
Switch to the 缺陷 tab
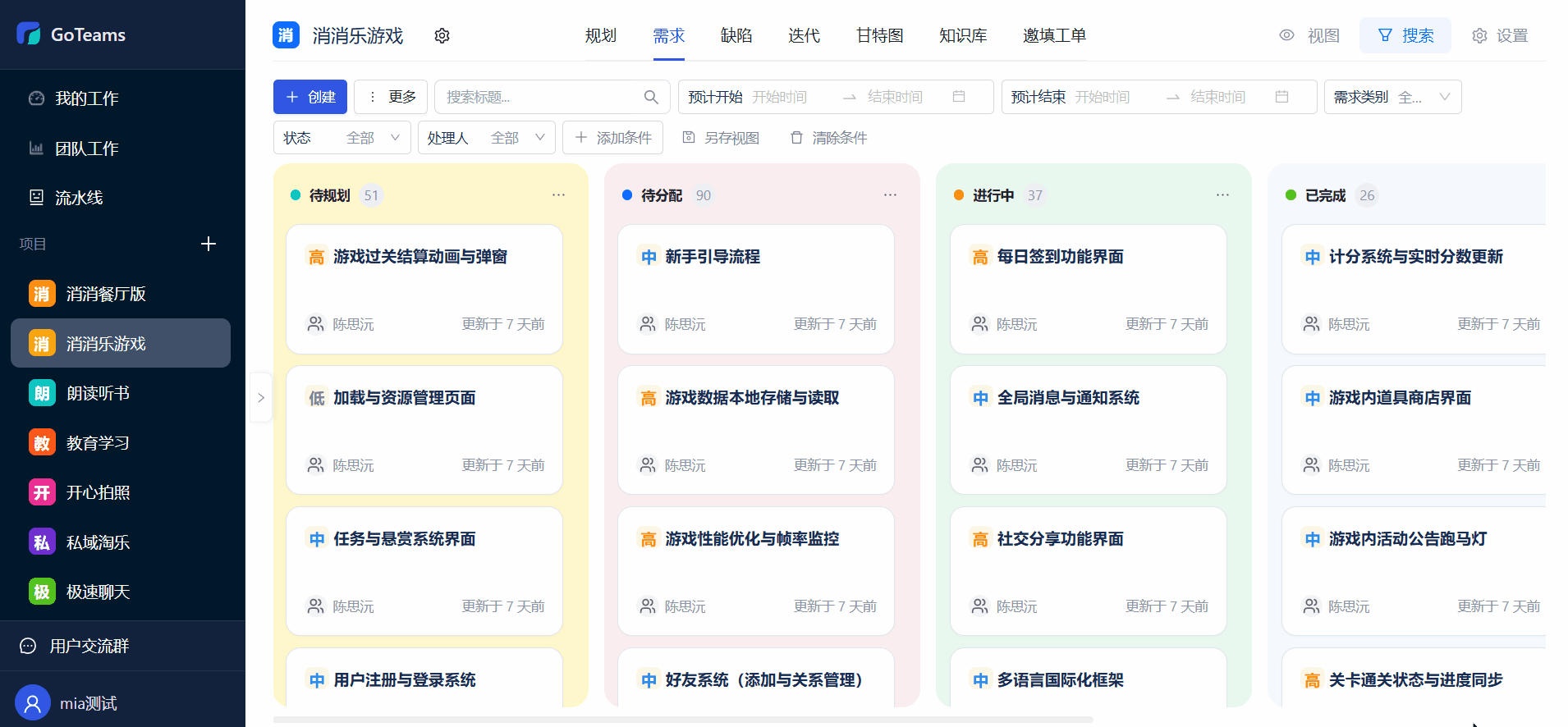pos(736,35)
